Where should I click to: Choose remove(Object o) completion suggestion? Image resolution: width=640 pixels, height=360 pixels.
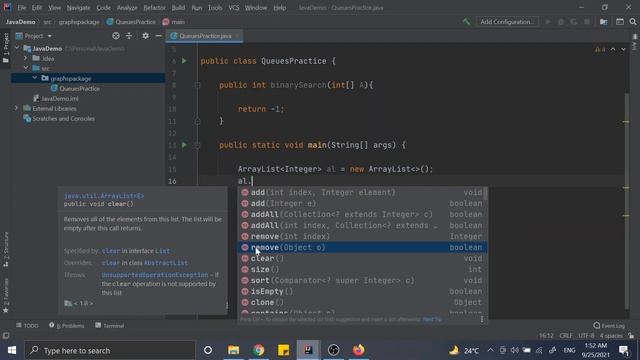(362, 247)
